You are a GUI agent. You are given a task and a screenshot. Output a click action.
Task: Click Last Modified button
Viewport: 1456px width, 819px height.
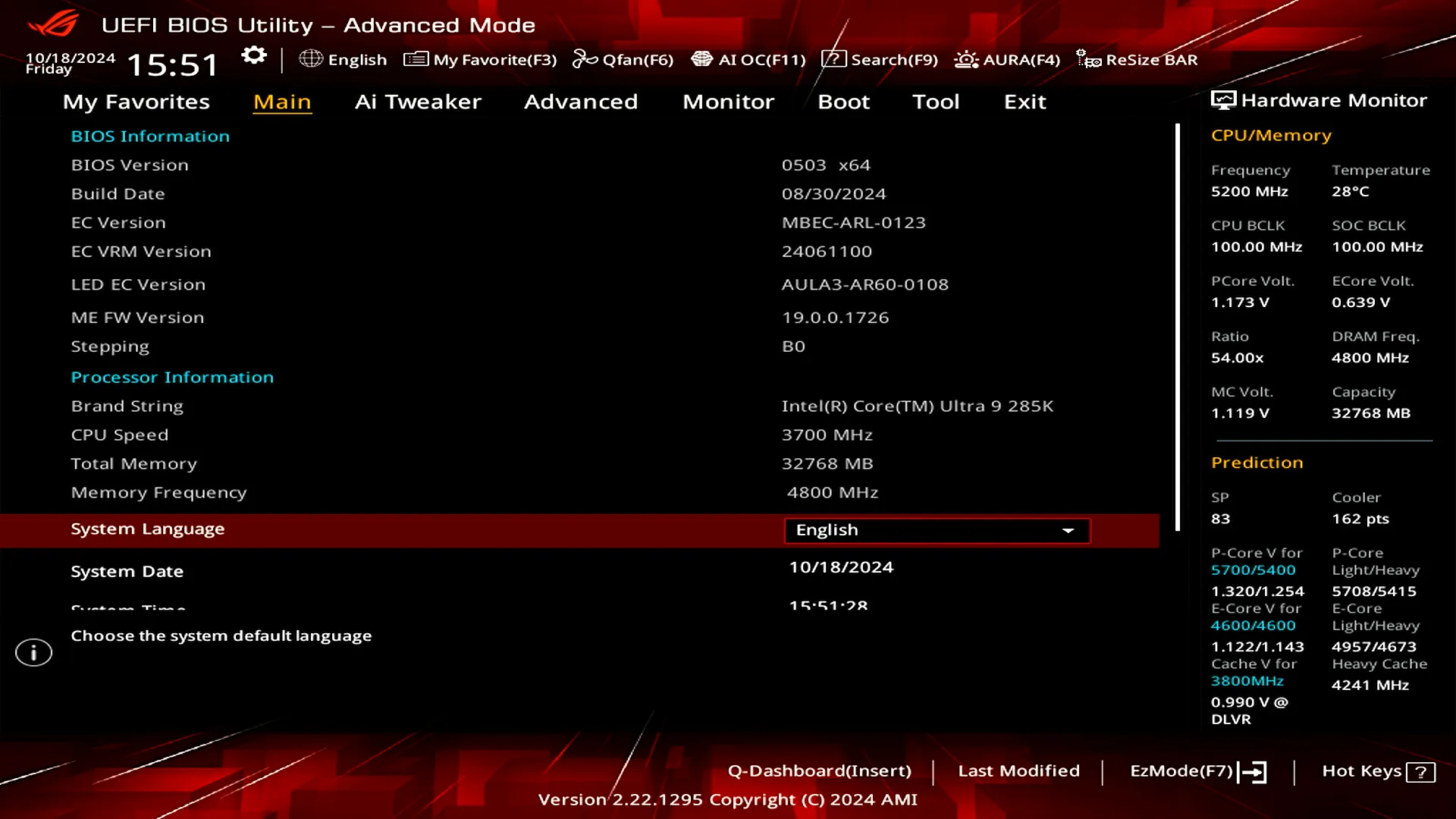pos(1018,771)
